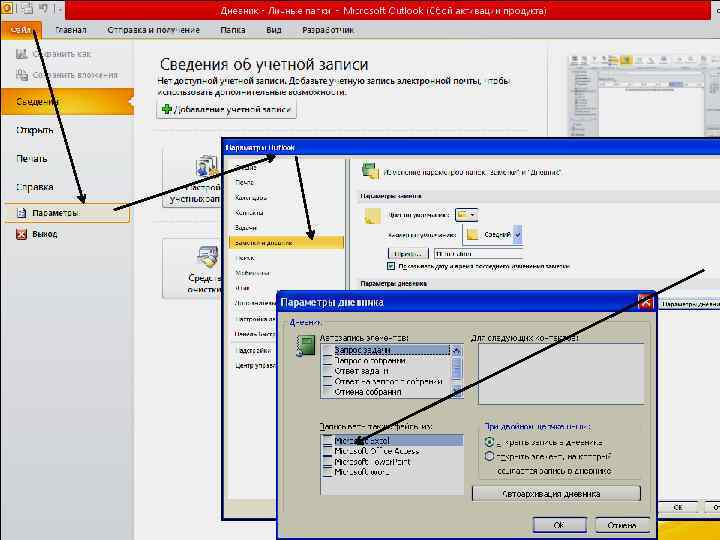
Task: Click scroll down arrow in auto-record list
Action: pyautogui.click(x=456, y=392)
